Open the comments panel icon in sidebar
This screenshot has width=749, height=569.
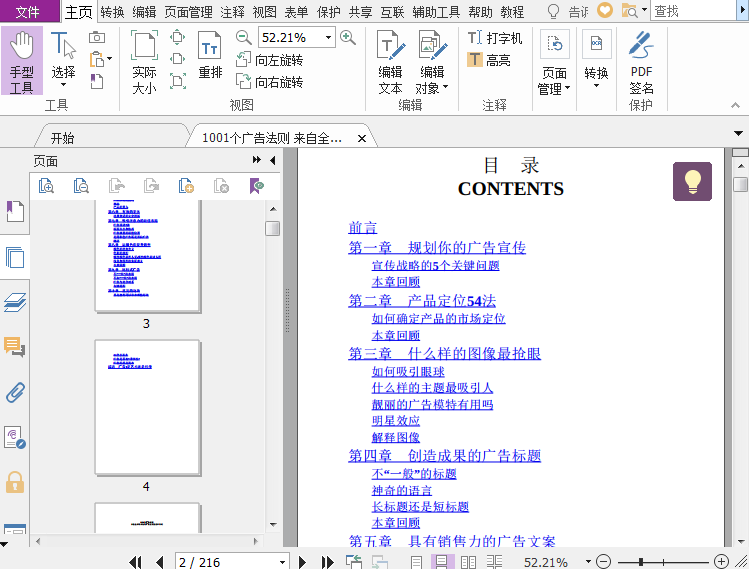(x=15, y=347)
